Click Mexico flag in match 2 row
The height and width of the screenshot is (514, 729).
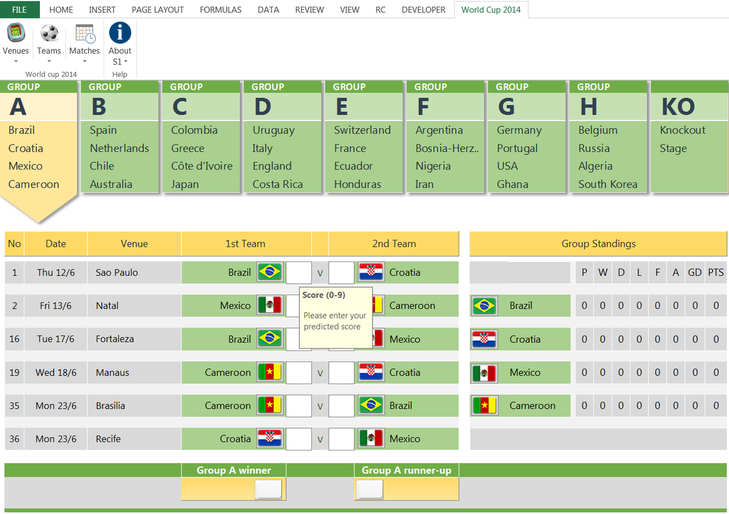pyautogui.click(x=270, y=305)
